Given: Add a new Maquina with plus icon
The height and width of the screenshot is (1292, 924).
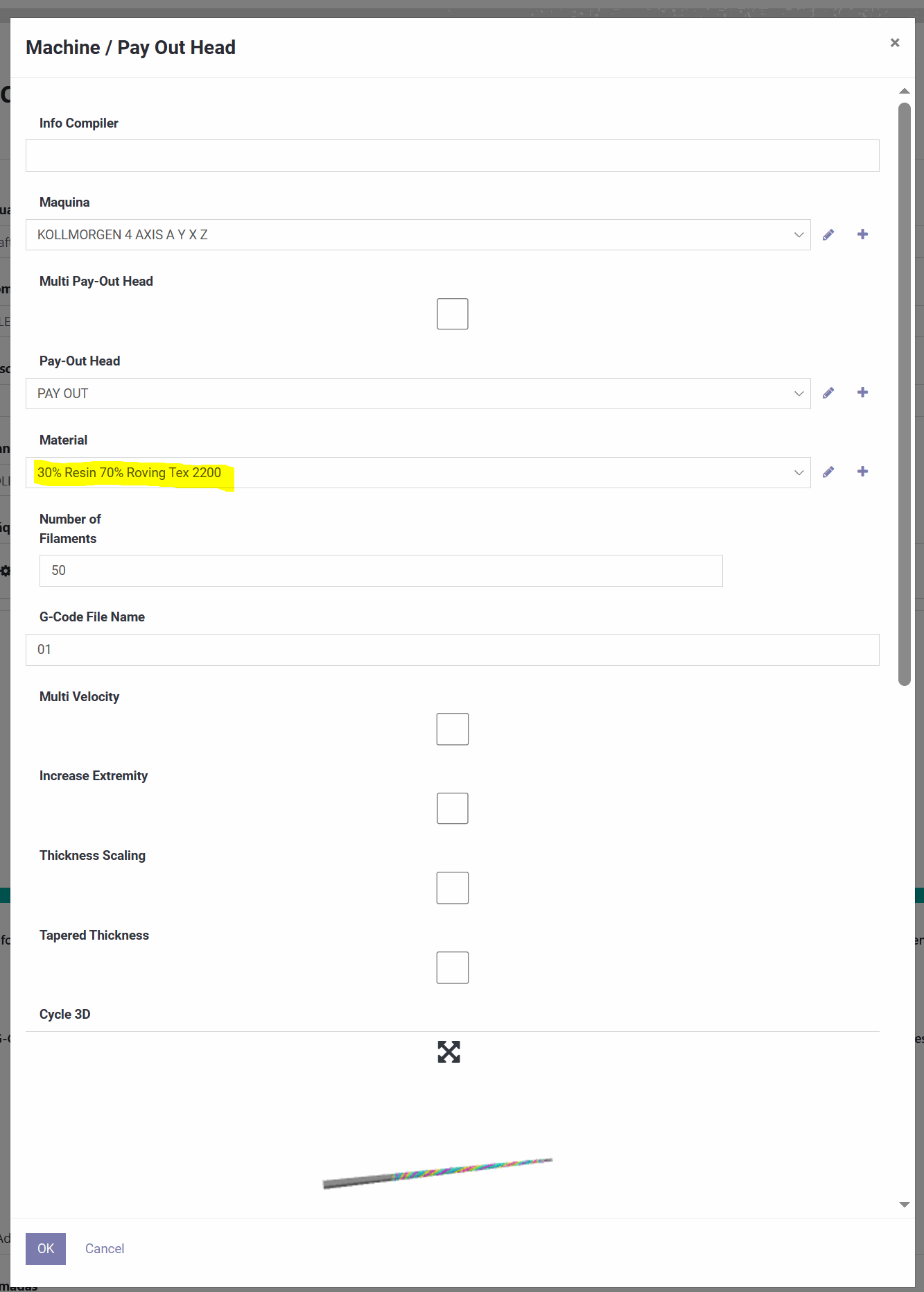Looking at the screenshot, I should tap(862, 234).
